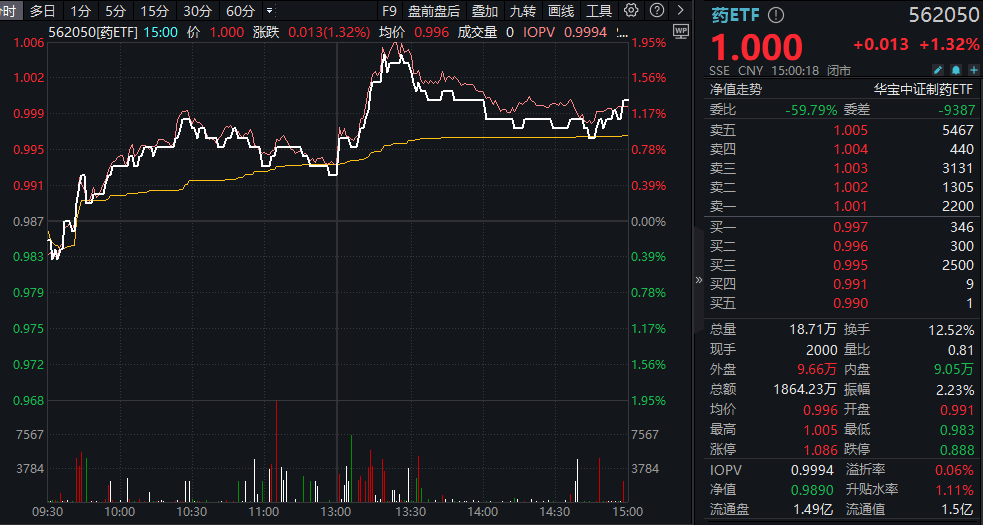The width and height of the screenshot is (983, 525).
Task: Open the help question mark icon
Action: pyautogui.click(x=656, y=10)
